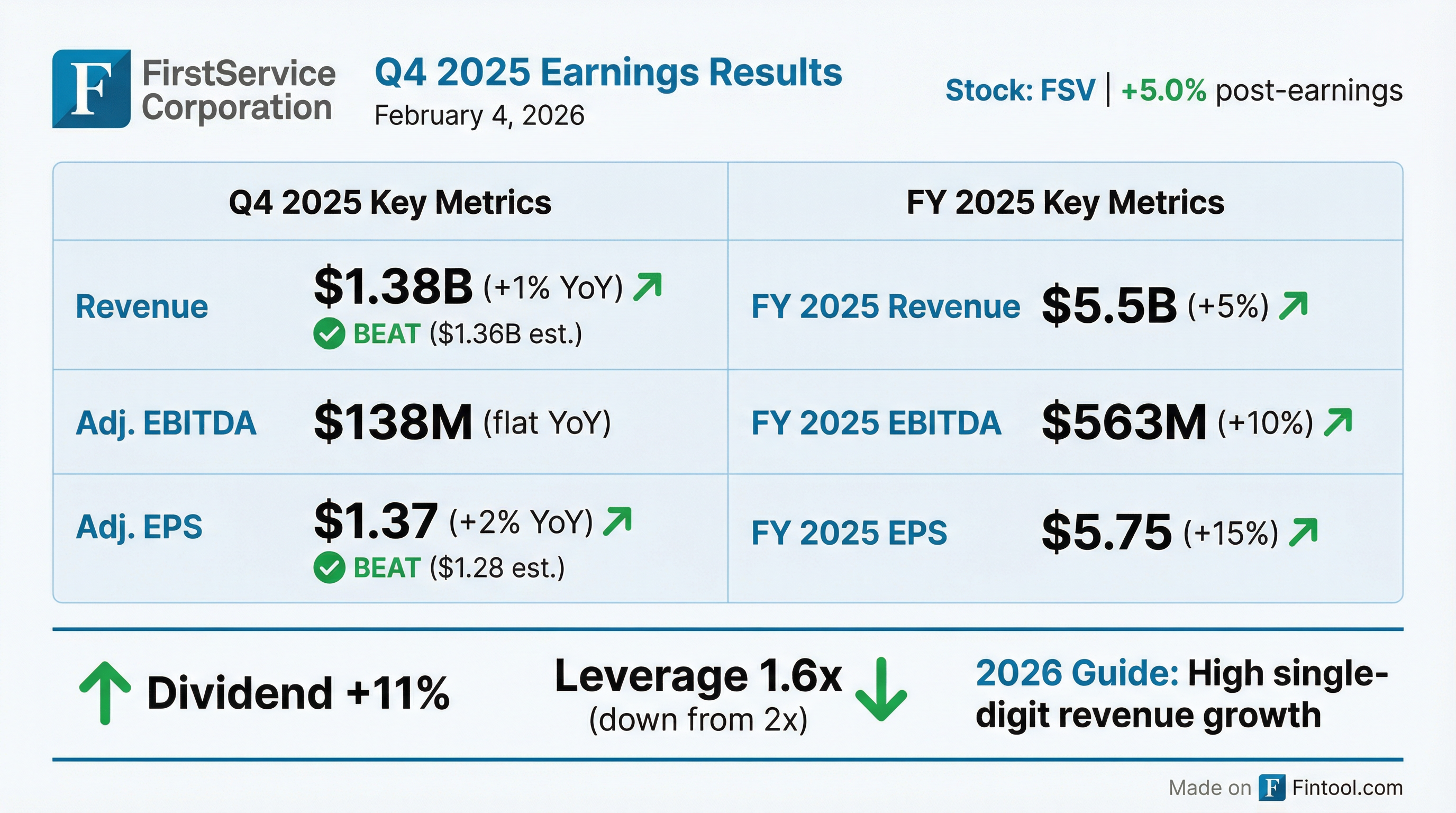Click the green arrow next to Adj. EPS
Image resolution: width=1456 pixels, height=813 pixels.
pyautogui.click(x=617, y=521)
